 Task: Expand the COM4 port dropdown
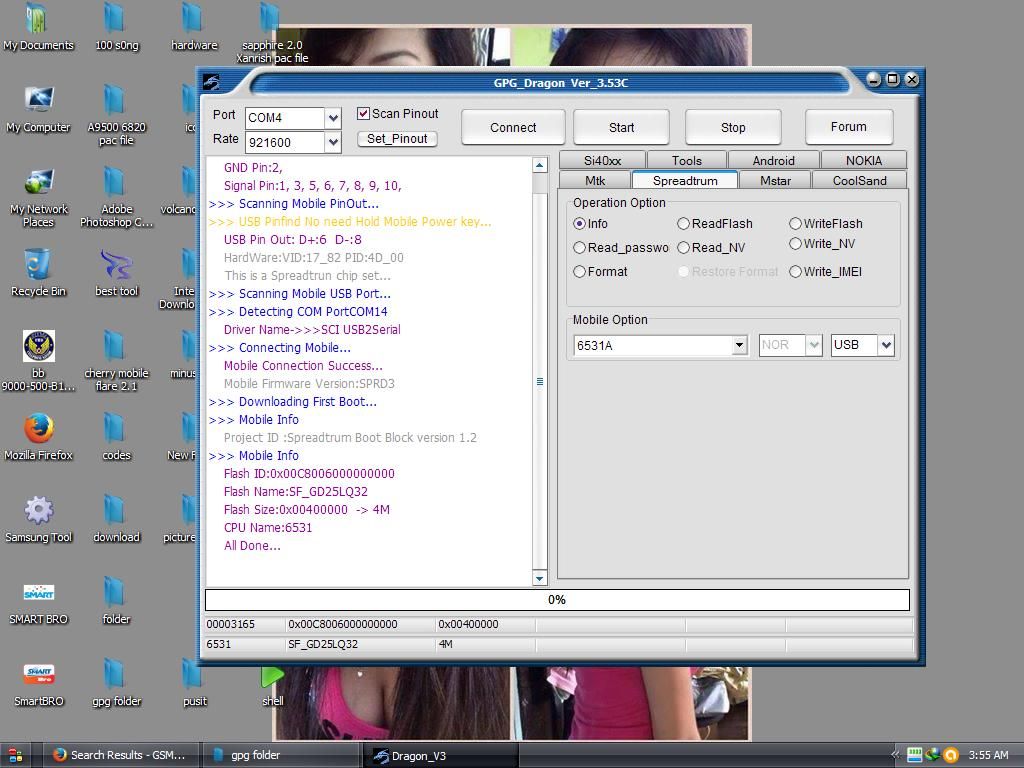coord(333,118)
